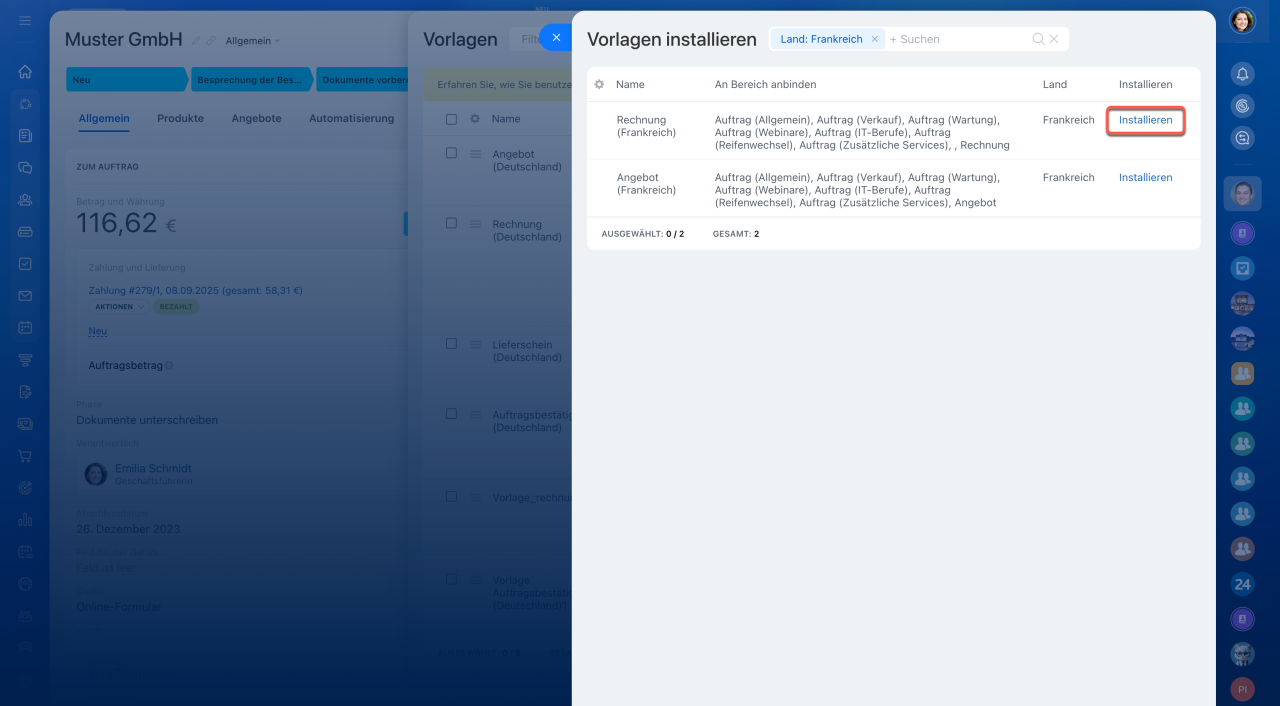Click the Land column header
Viewport: 1280px width, 706px height.
[x=1055, y=85]
